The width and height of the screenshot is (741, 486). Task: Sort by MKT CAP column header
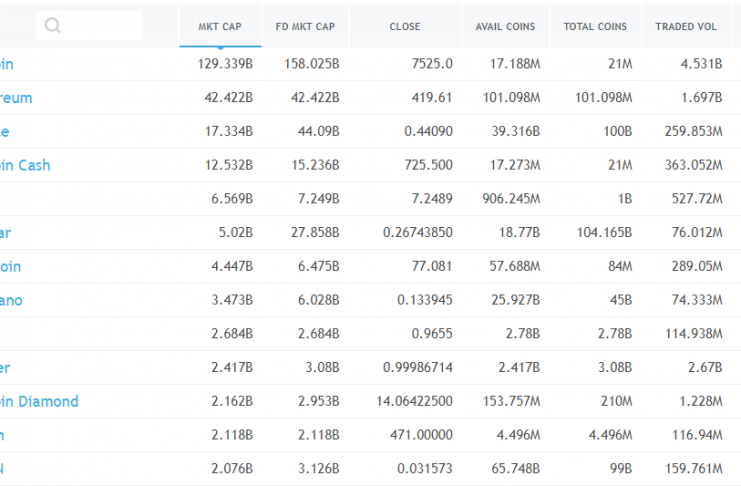(x=220, y=26)
